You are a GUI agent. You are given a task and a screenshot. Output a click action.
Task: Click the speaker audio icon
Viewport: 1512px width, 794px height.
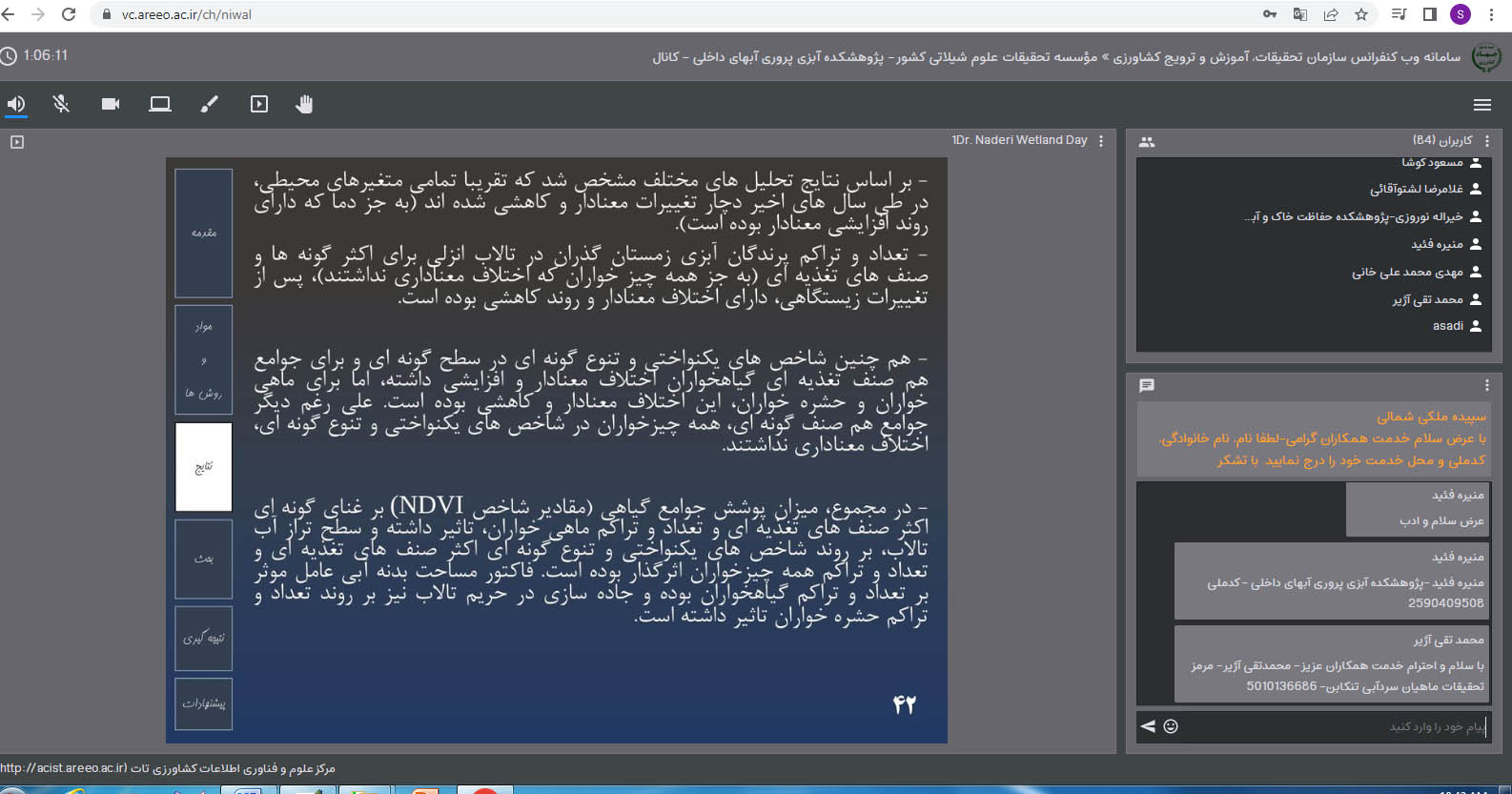16,104
